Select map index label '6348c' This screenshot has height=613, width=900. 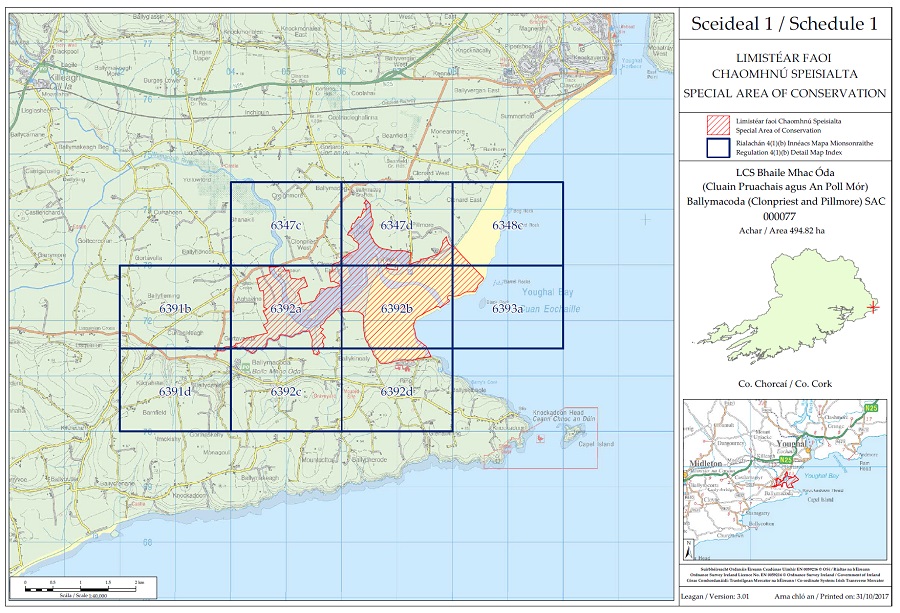507,225
